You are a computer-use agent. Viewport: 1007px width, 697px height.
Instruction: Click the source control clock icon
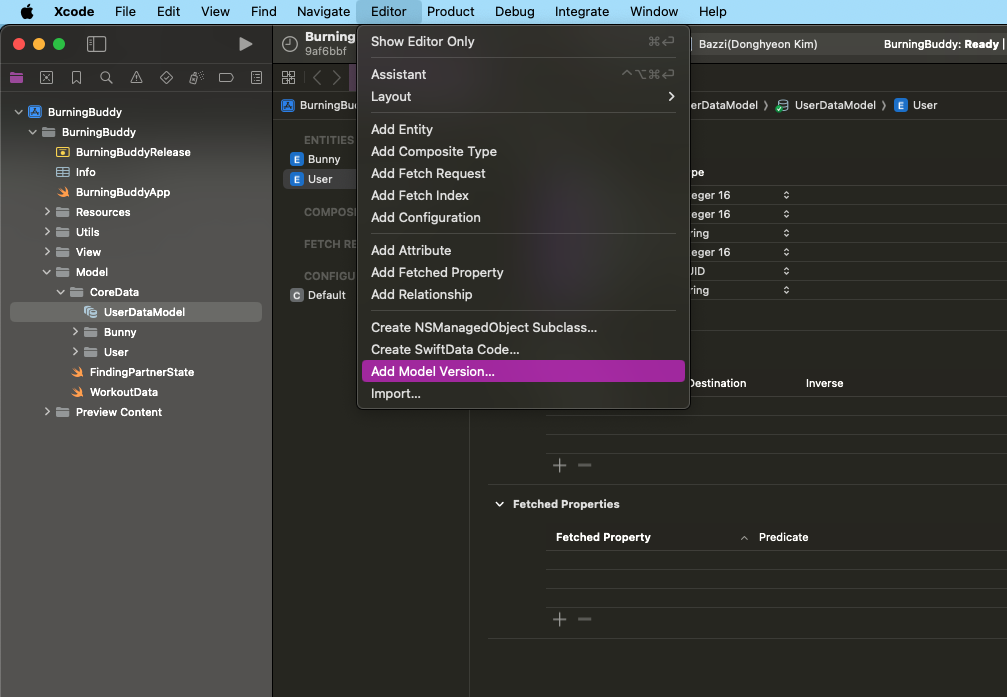290,44
